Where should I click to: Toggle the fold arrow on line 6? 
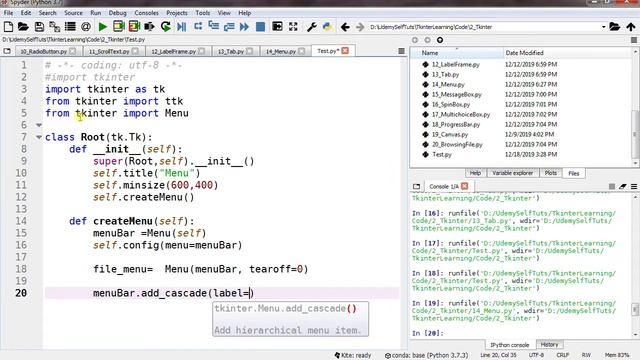[39, 125]
